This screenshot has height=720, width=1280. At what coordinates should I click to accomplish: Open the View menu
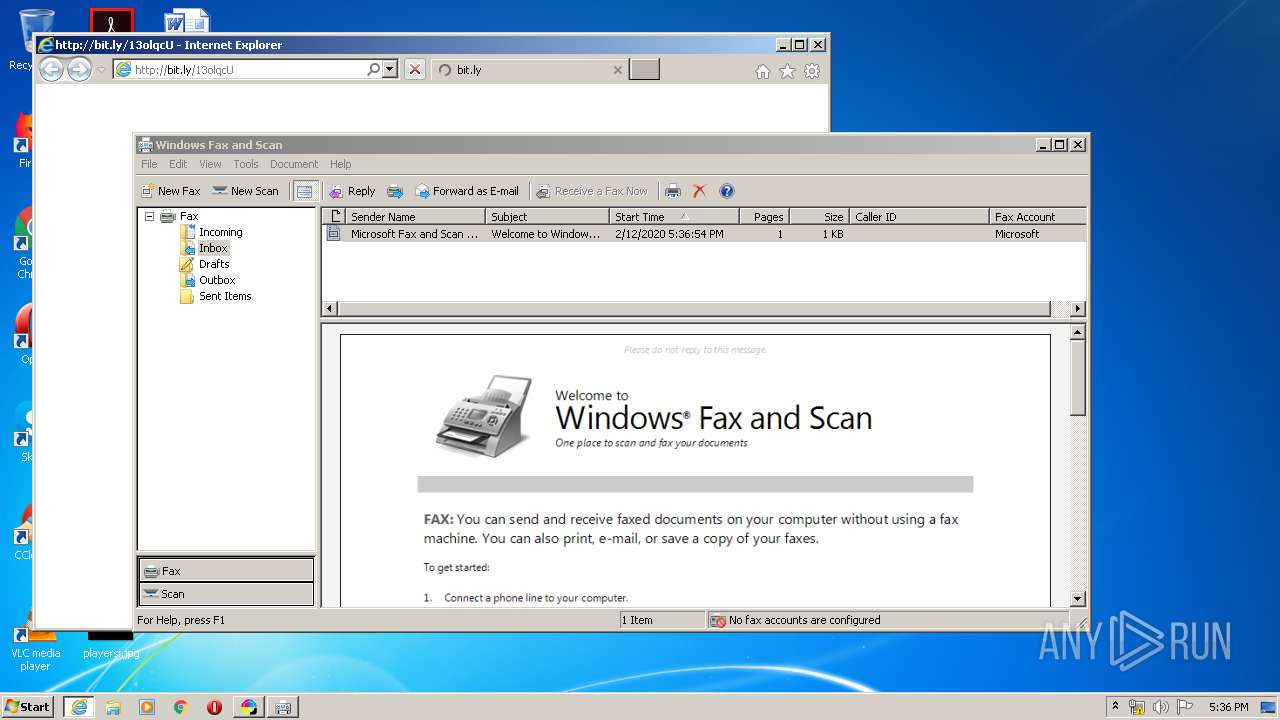[x=210, y=164]
